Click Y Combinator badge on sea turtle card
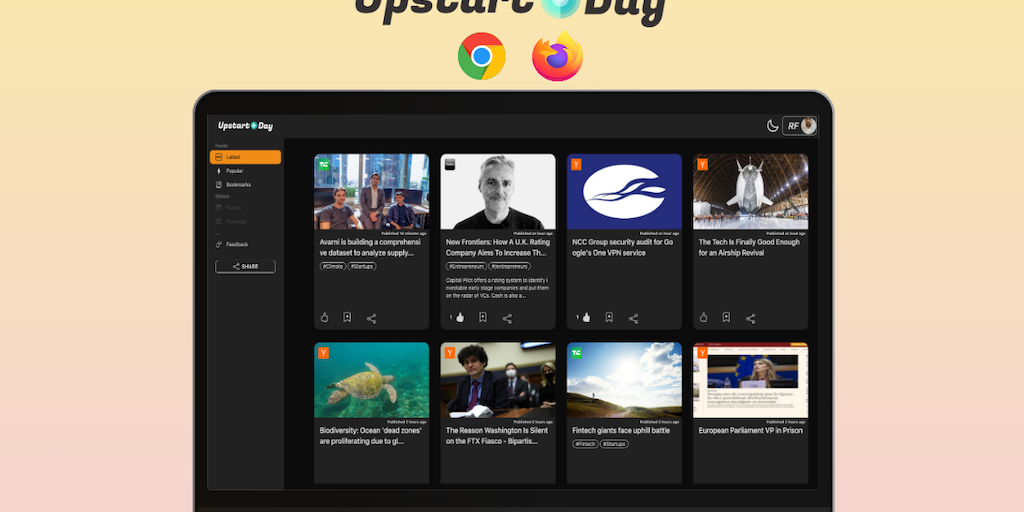 pyautogui.click(x=323, y=353)
